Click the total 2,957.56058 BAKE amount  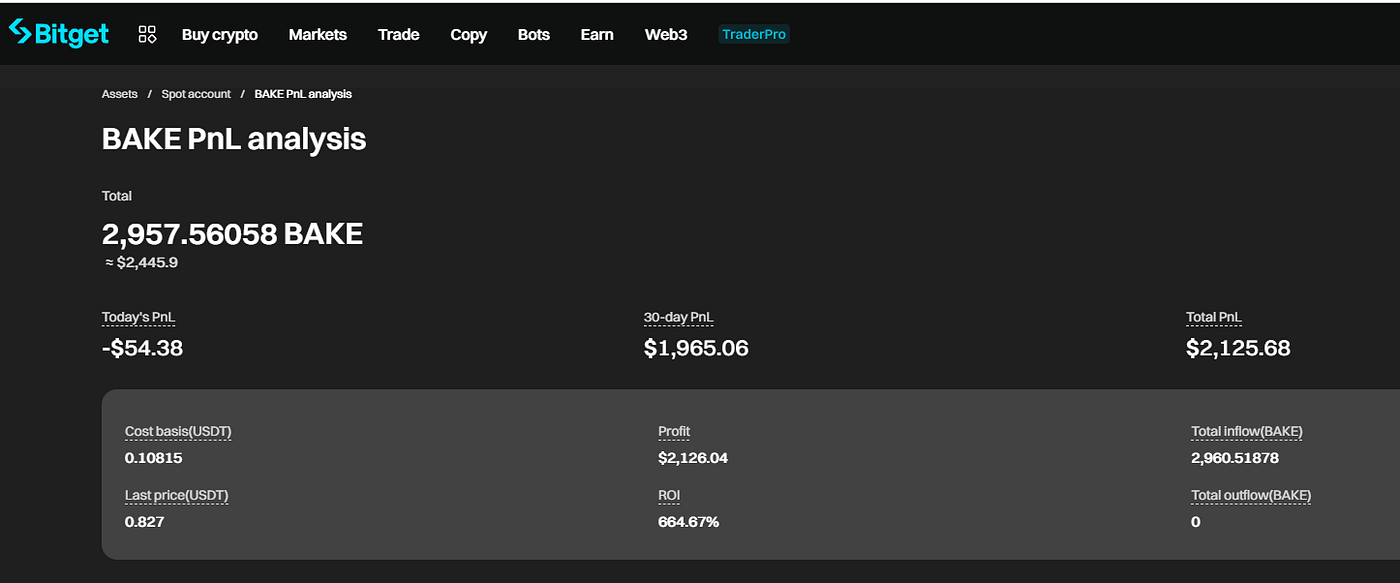(x=232, y=234)
